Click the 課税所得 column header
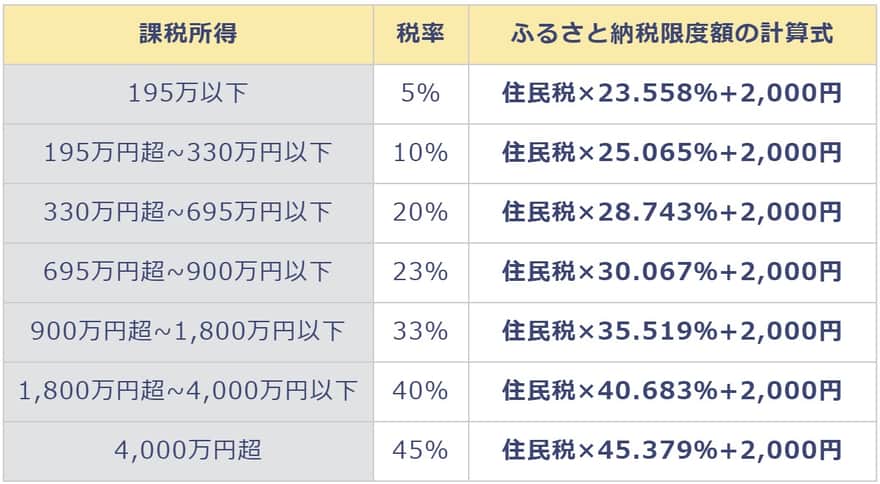Image resolution: width=880 pixels, height=484 pixels. (188, 35)
